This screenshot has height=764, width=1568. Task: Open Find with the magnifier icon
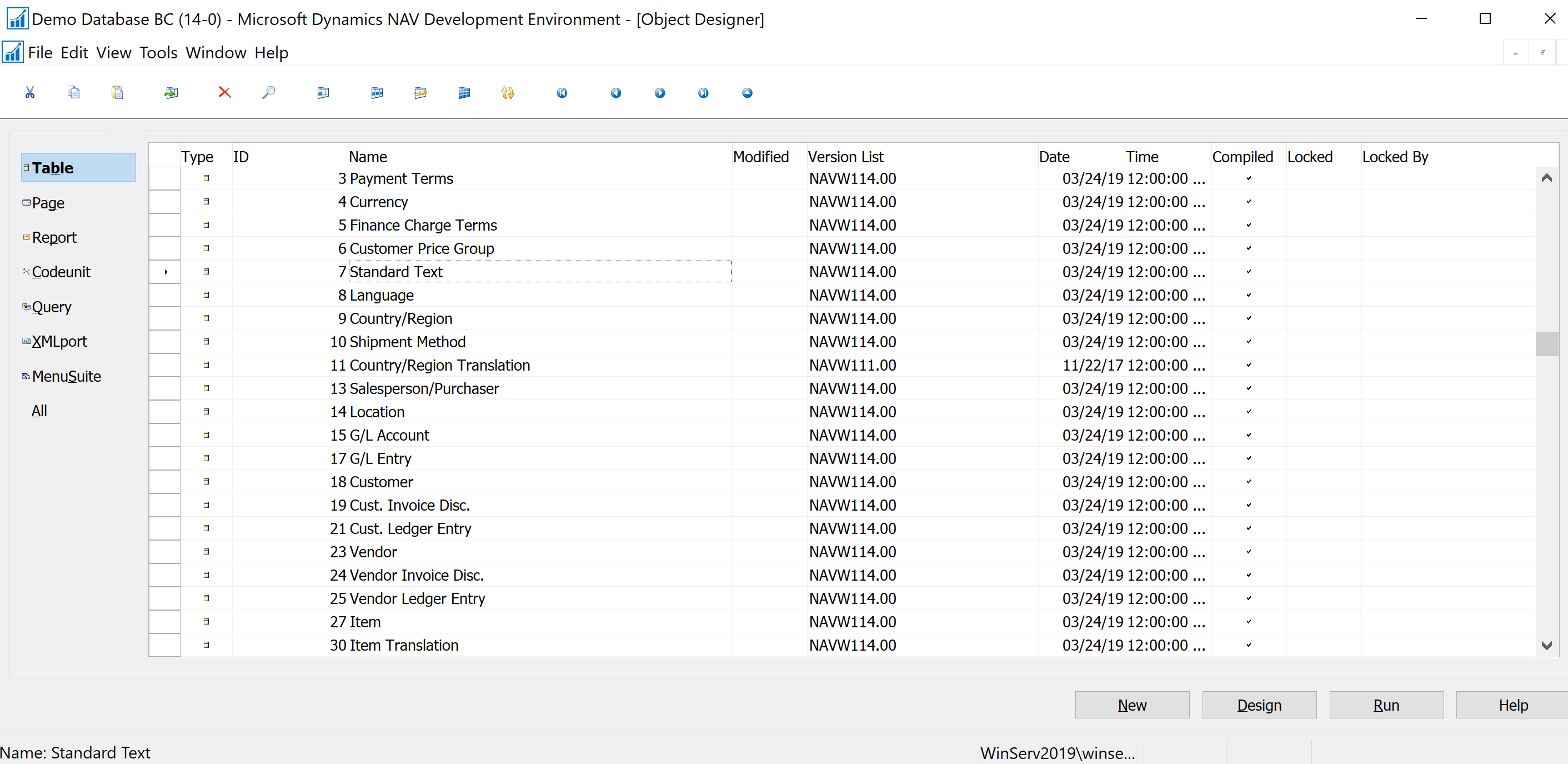268,93
